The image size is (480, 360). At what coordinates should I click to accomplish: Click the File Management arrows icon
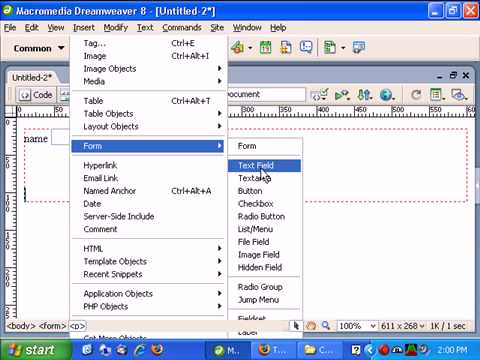click(364, 95)
